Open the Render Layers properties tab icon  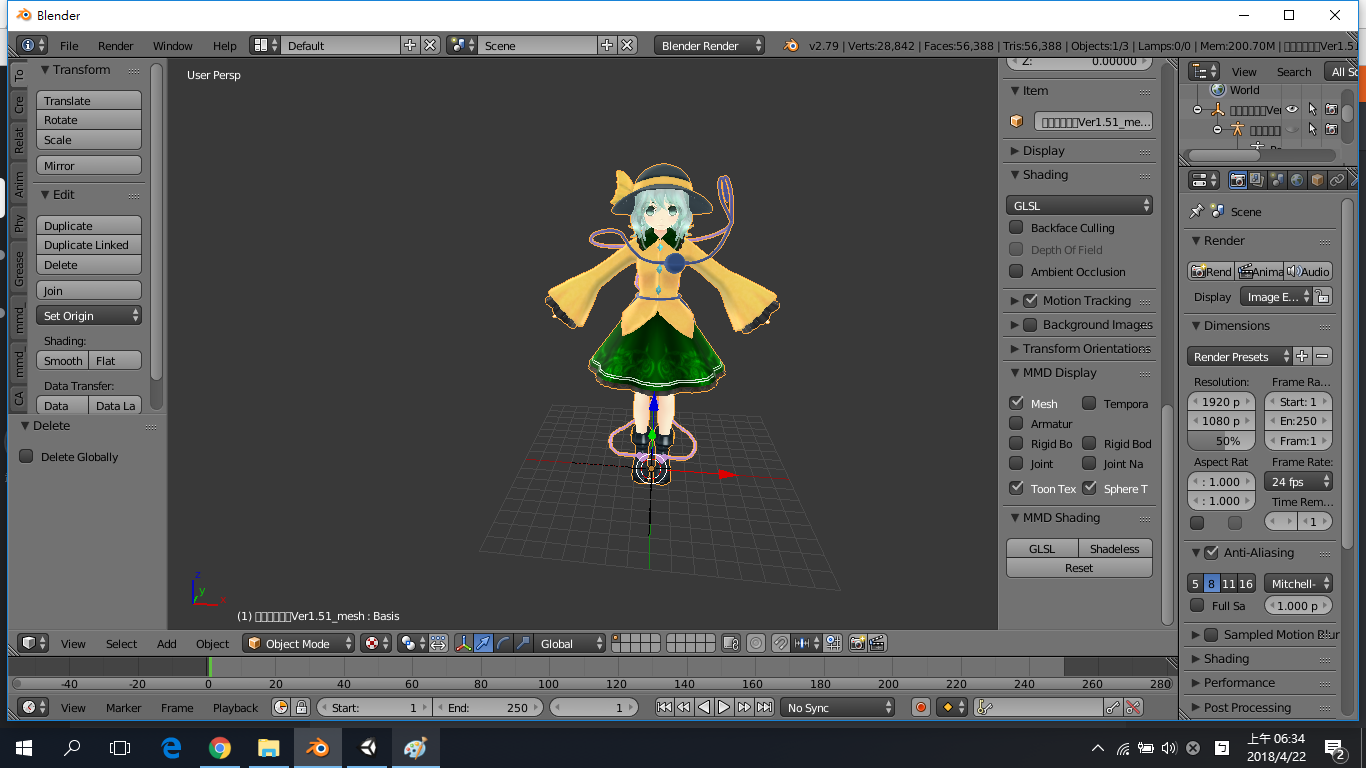[x=1257, y=180]
